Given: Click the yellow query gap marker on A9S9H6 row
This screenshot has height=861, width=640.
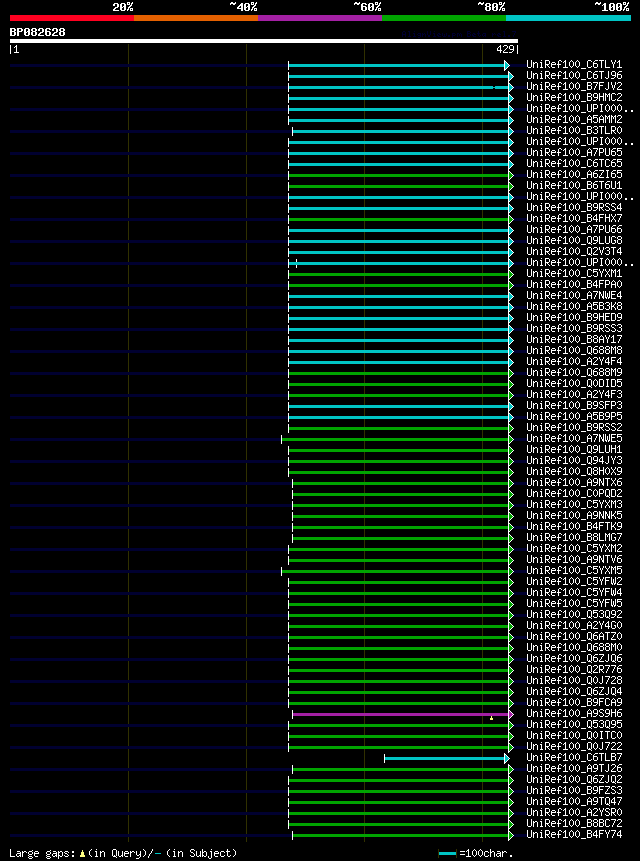Looking at the screenshot, I should pos(492,718).
